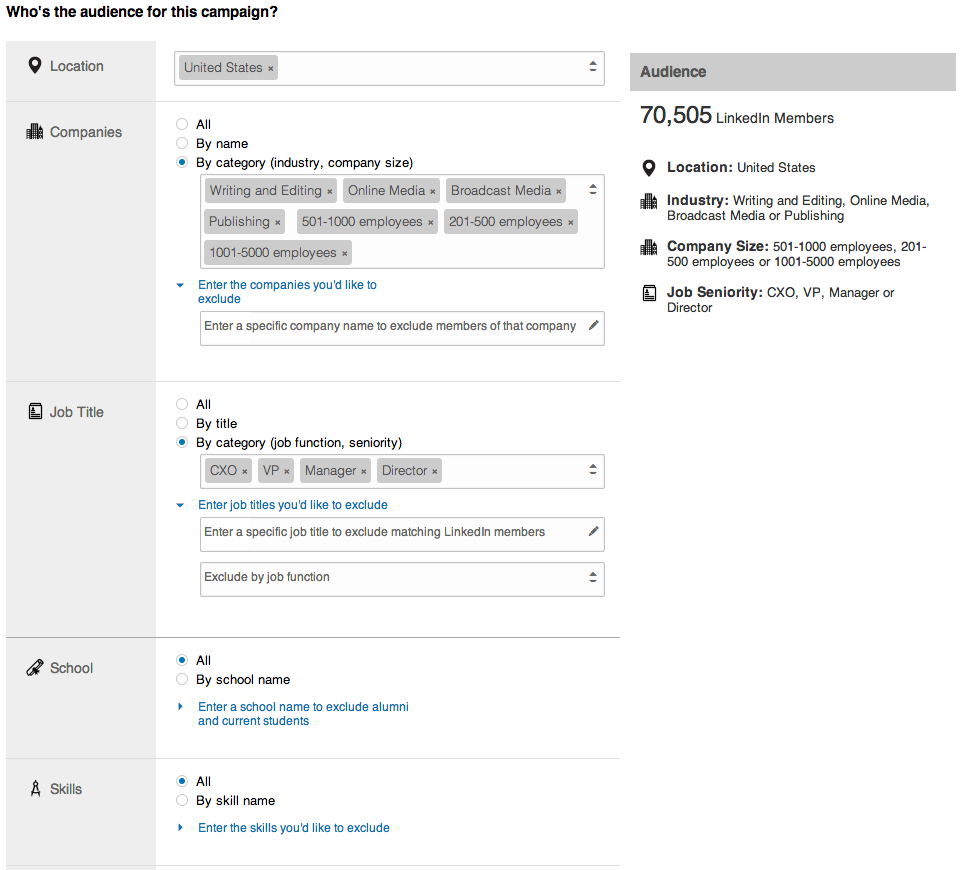Expand the job seniority category dropdown arrows

[592, 470]
